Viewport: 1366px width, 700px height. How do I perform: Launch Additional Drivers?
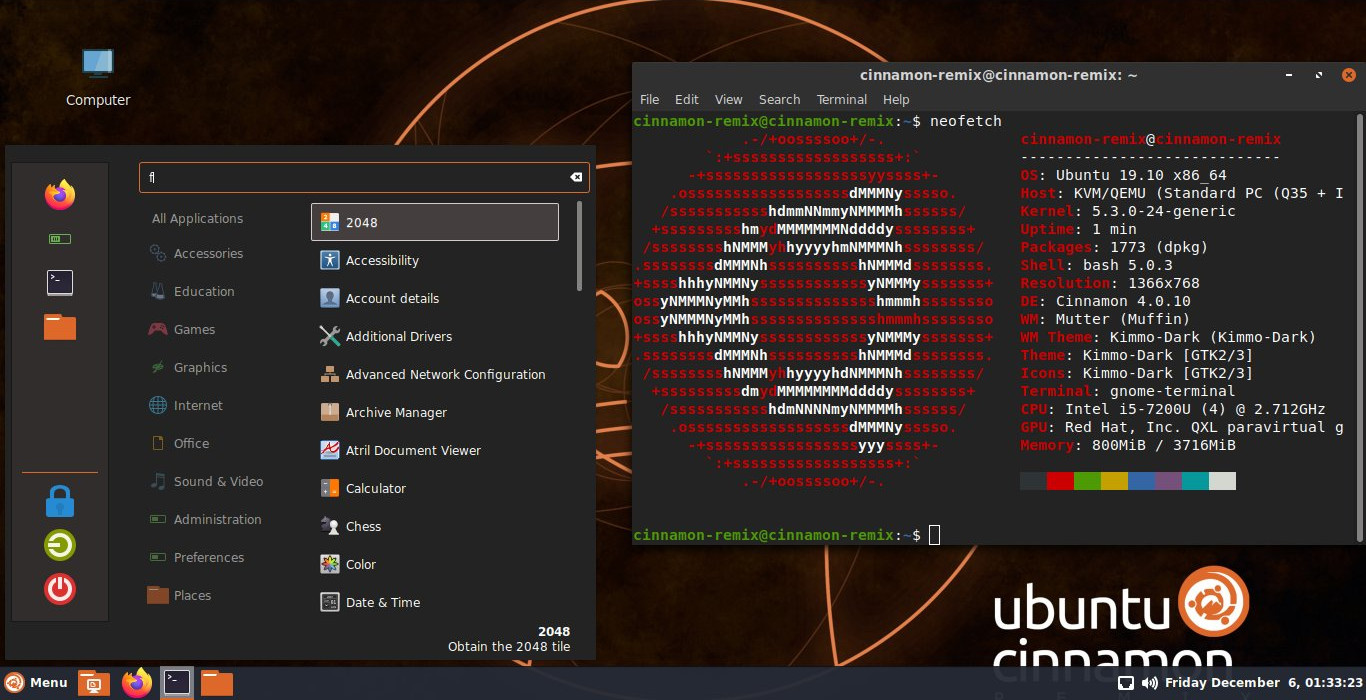click(x=435, y=336)
